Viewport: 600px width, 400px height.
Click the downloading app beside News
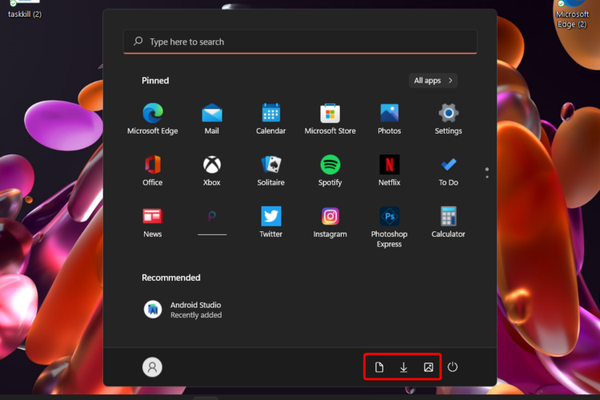coord(212,222)
